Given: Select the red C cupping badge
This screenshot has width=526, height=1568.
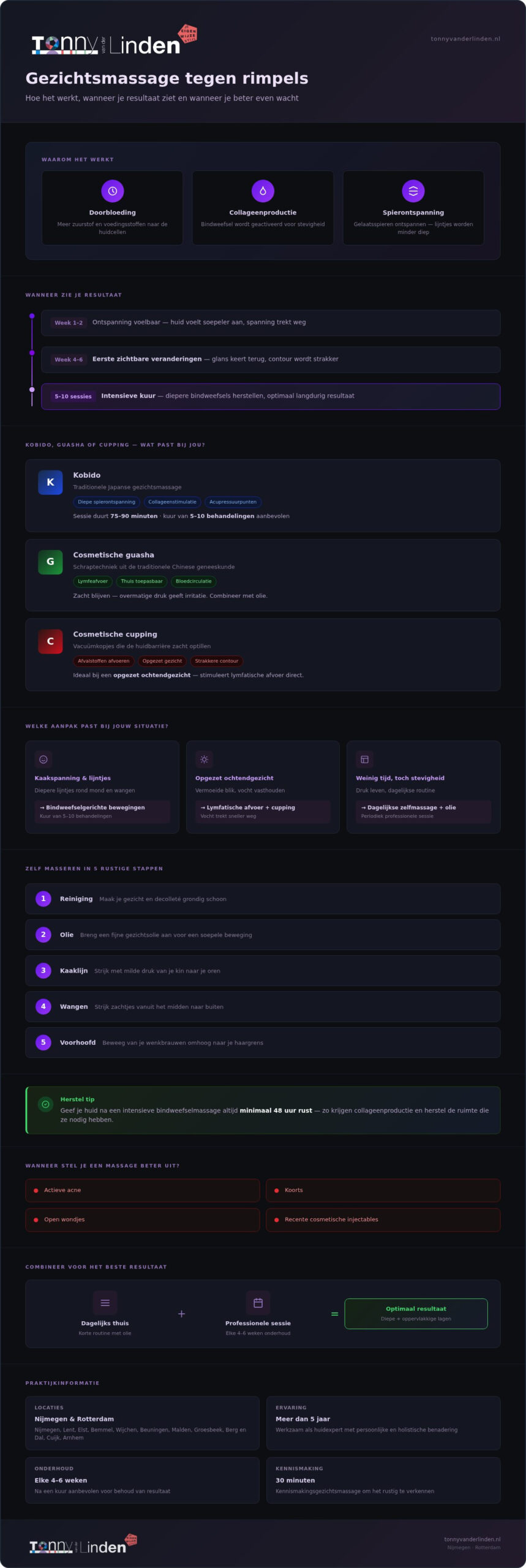Looking at the screenshot, I should [50, 641].
